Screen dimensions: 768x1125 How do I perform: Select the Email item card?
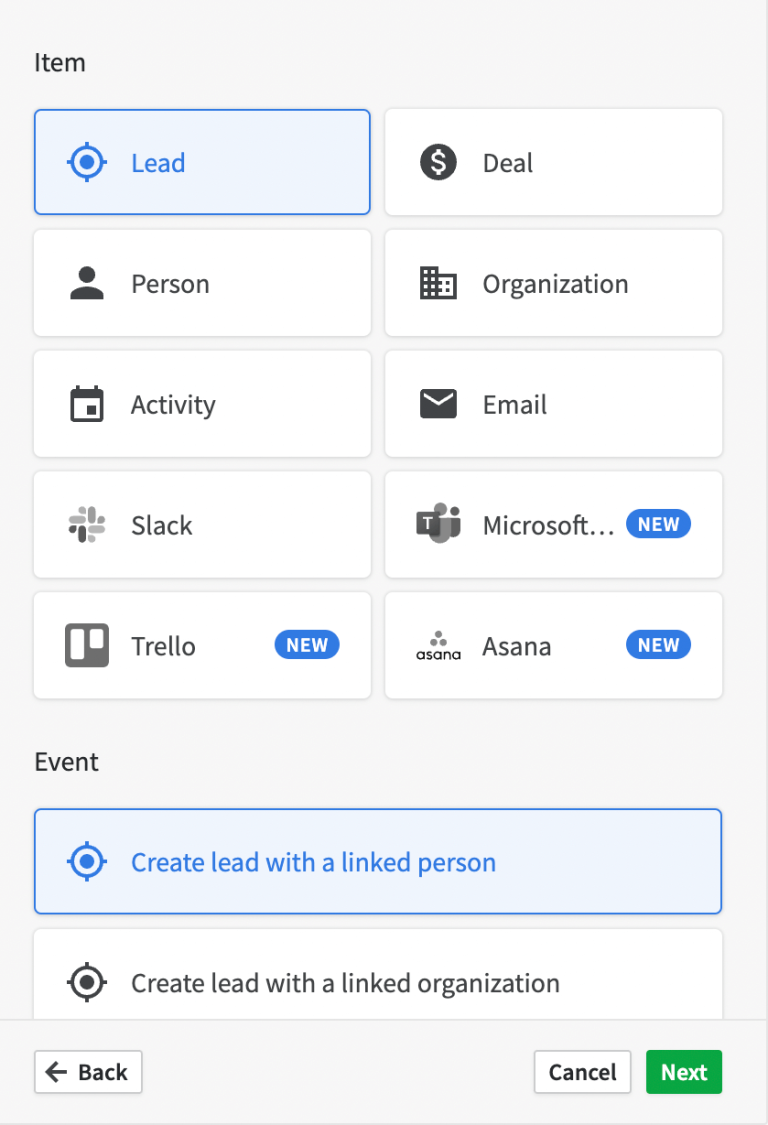[x=553, y=403]
